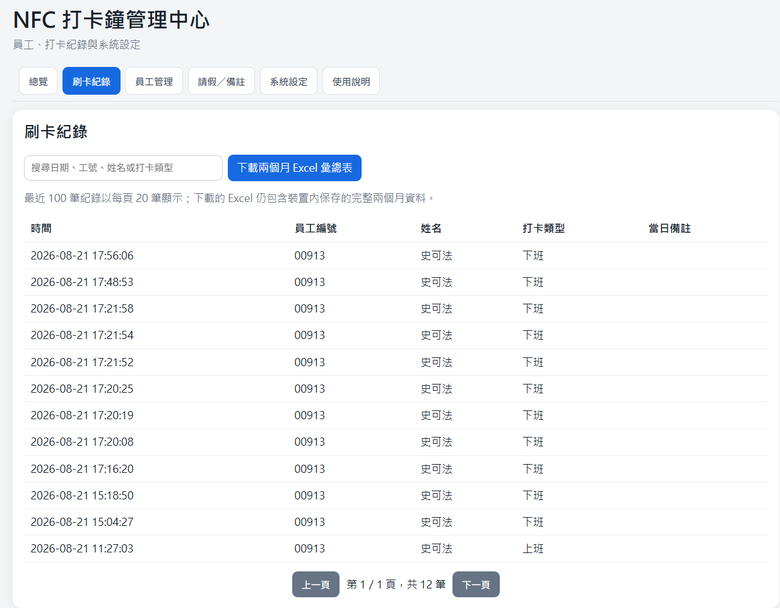Screen dimensions: 780x608
Task: Select the record timestamp 2026-08-21 17:16:20
Action: click(82, 469)
